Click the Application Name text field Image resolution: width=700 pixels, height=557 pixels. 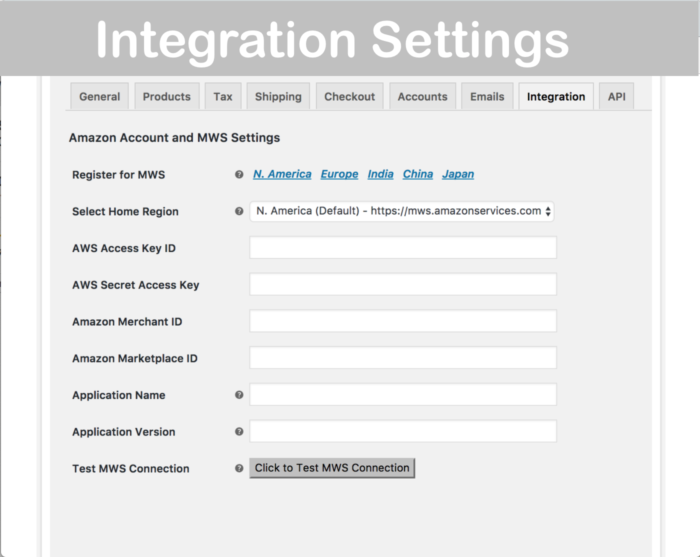click(402, 395)
